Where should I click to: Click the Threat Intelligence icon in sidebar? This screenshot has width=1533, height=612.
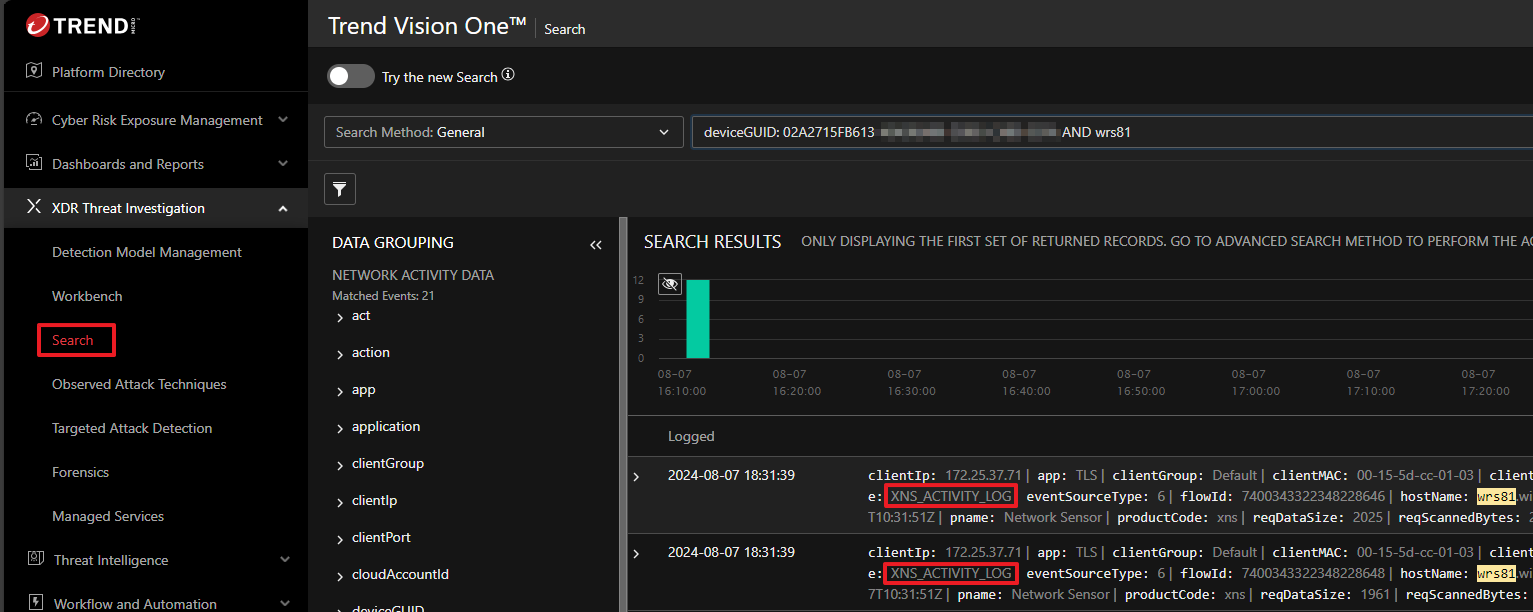coord(34,560)
